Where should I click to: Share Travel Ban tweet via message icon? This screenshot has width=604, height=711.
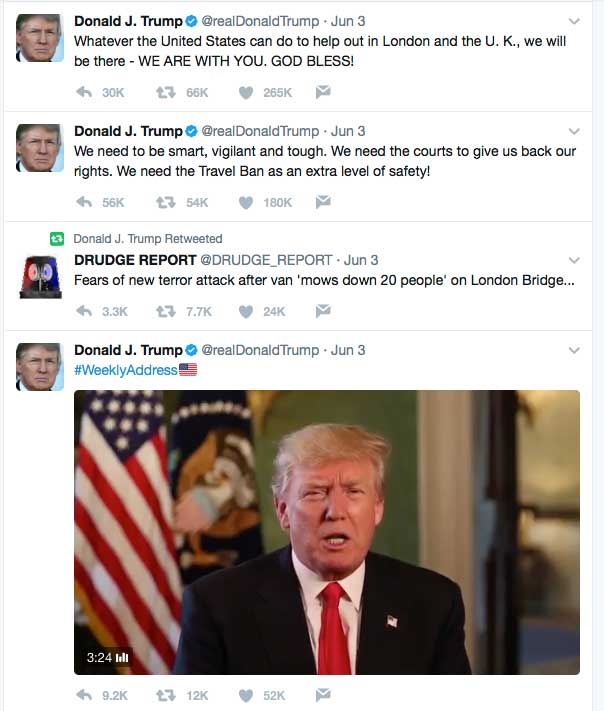(x=323, y=201)
